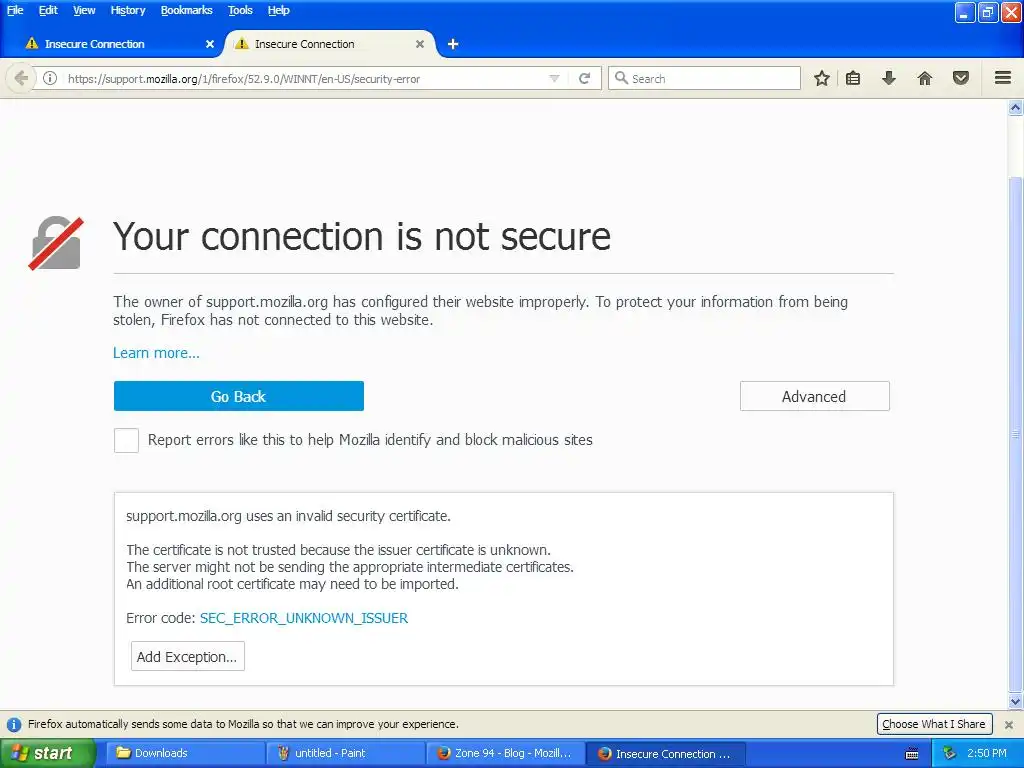Viewport: 1024px width, 768px height.
Task: Click the scrollbar up arrow
Action: click(x=1016, y=108)
